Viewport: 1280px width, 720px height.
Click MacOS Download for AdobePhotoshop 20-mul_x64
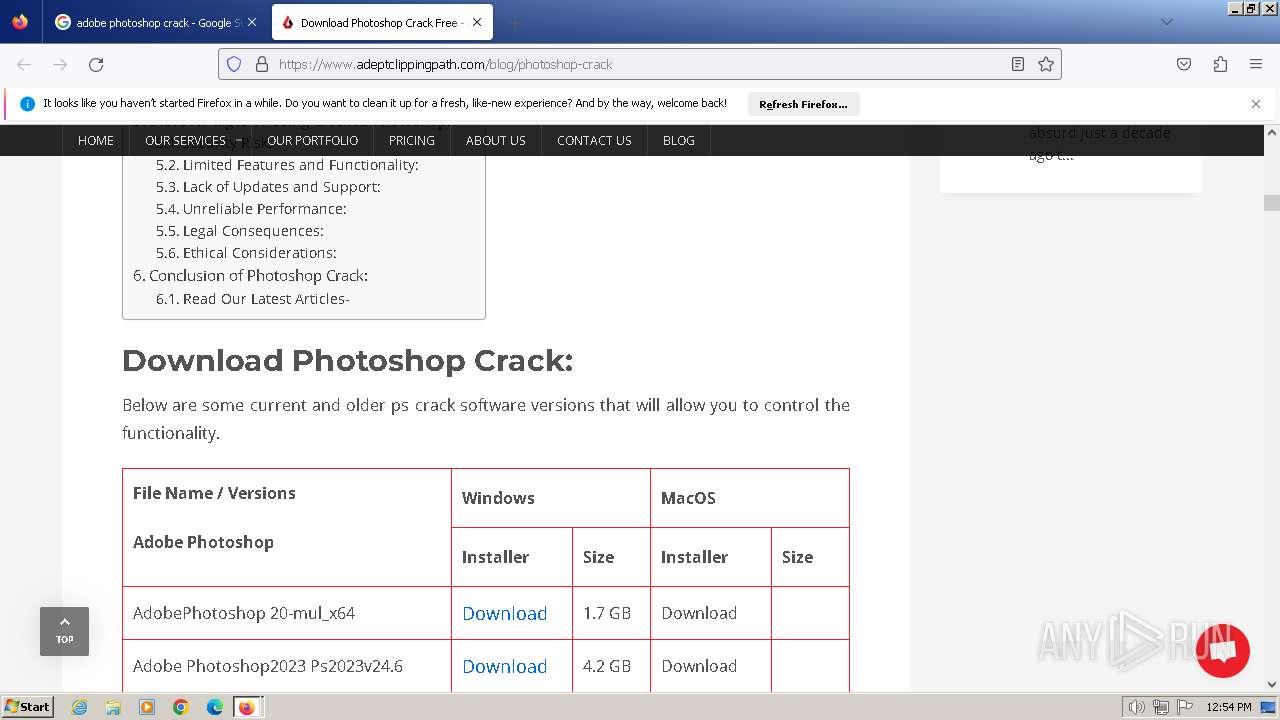(x=699, y=613)
